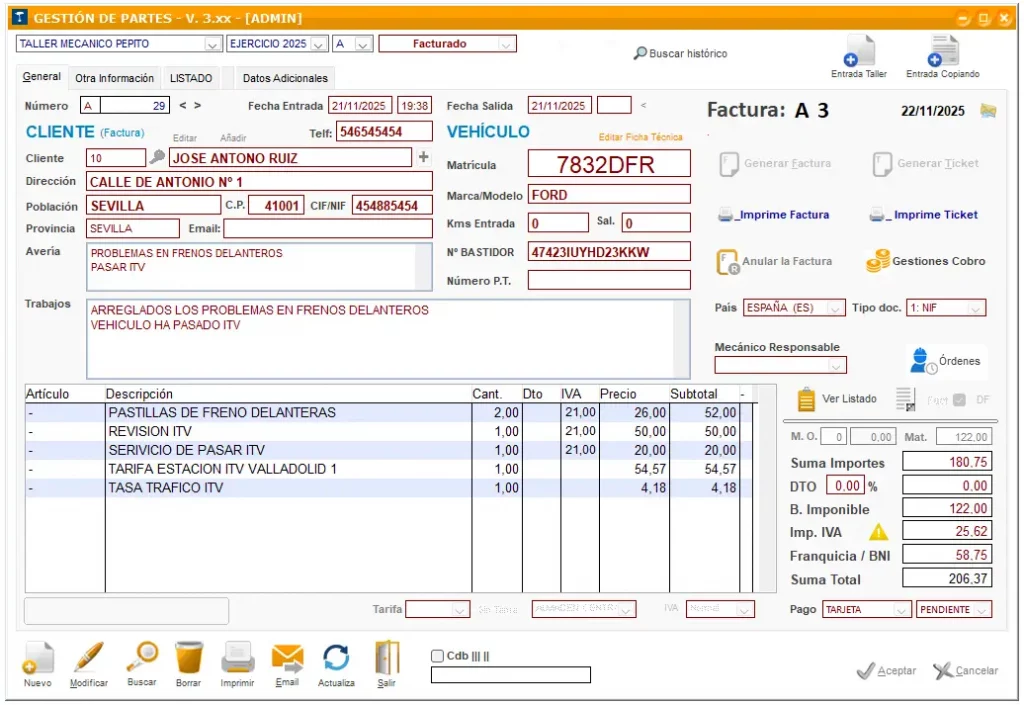Switch to the Otra Información tab
The width and height of the screenshot is (1024, 705).
[x=114, y=78]
